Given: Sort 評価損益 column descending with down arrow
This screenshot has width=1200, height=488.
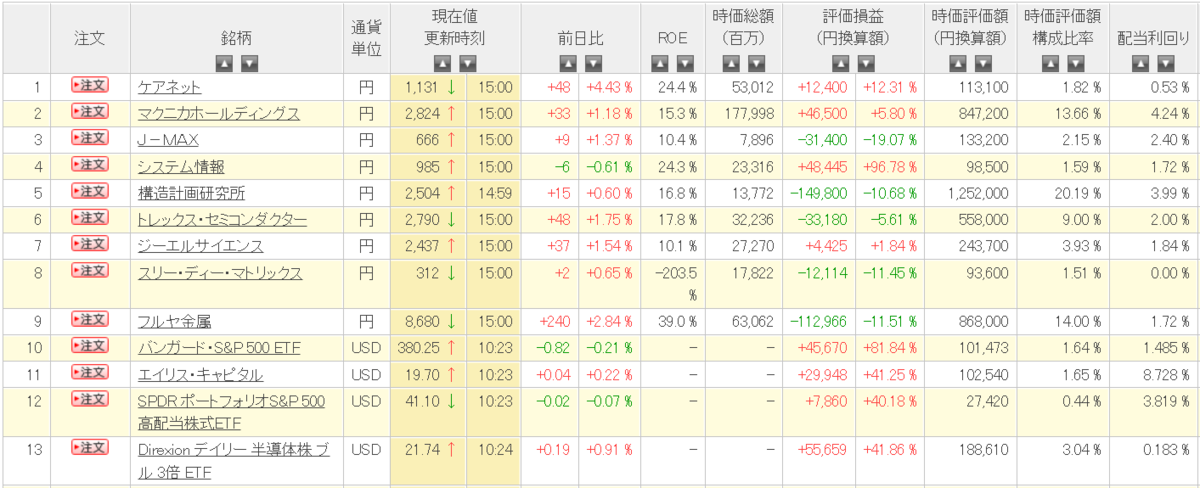Looking at the screenshot, I should click(x=864, y=63).
